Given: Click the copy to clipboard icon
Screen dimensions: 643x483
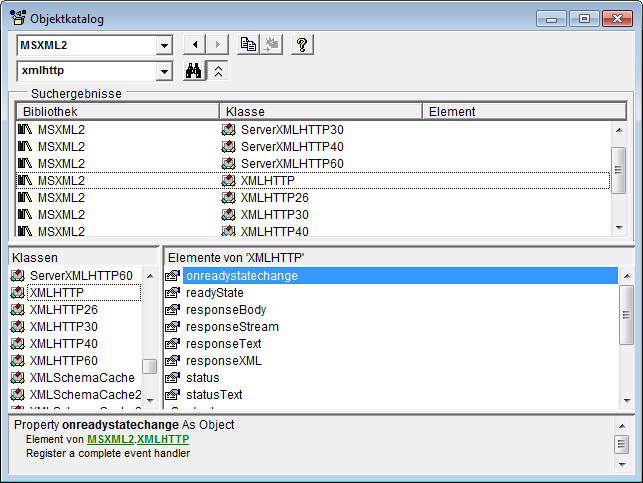Looking at the screenshot, I should coord(248,45).
